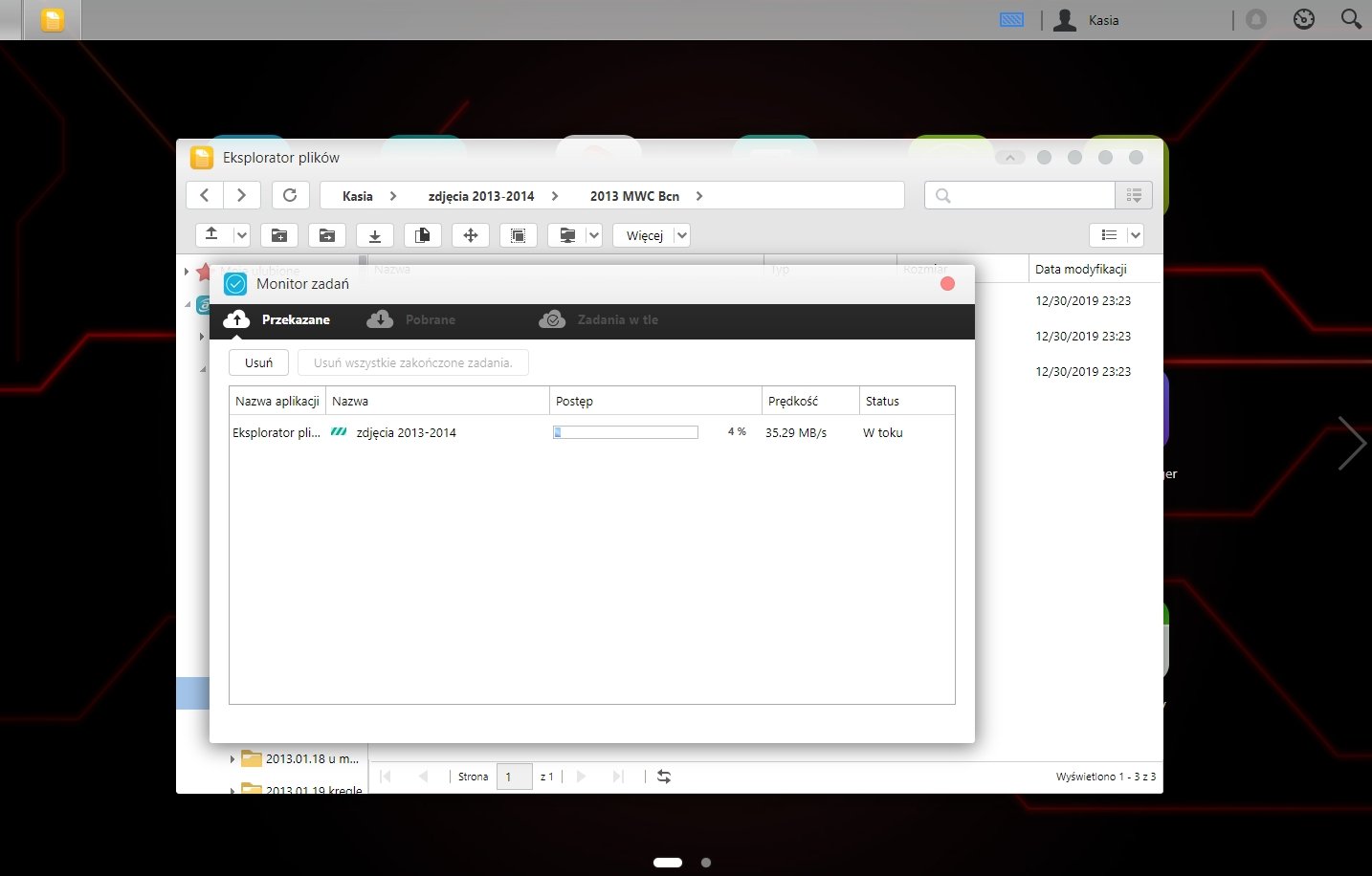
Task: Refresh the folder view in Eksplorator plików
Action: pyautogui.click(x=290, y=195)
